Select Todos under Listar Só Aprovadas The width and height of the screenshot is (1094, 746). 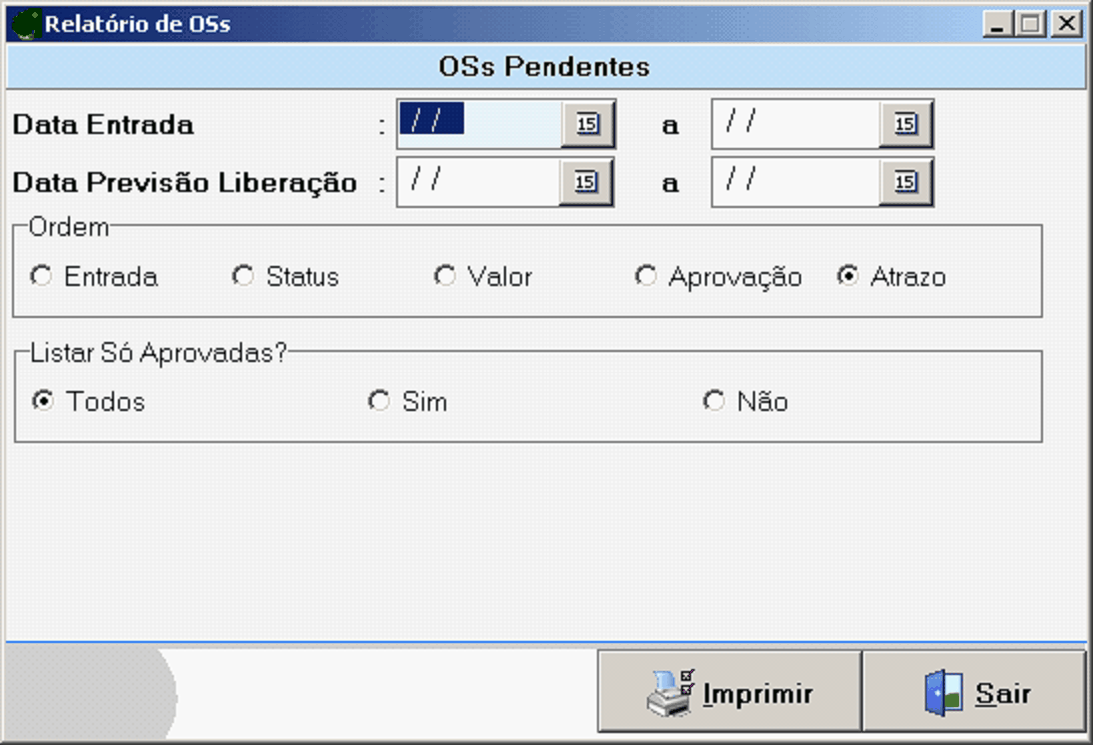click(x=43, y=401)
